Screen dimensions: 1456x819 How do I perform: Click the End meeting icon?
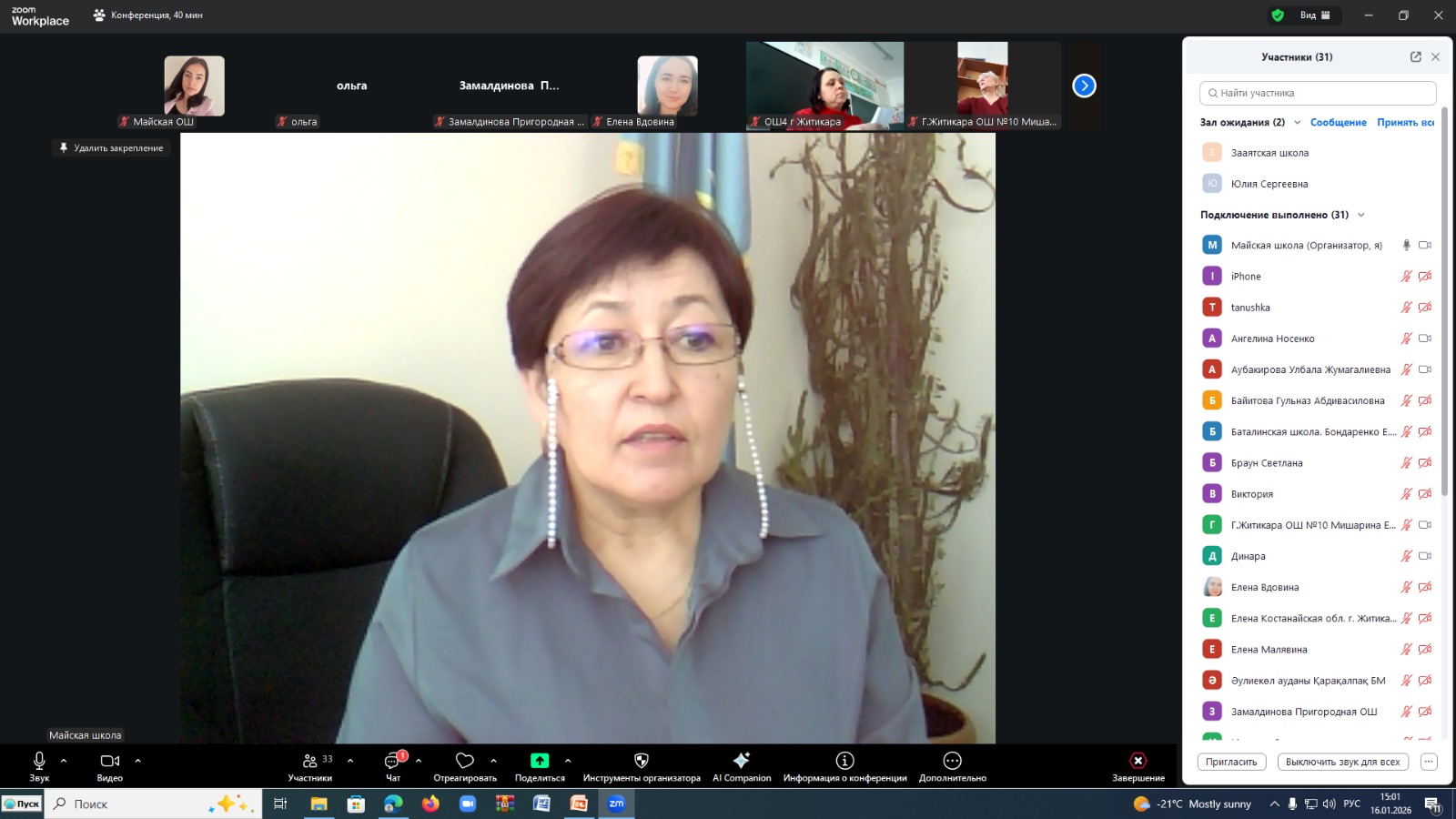click(1137, 761)
